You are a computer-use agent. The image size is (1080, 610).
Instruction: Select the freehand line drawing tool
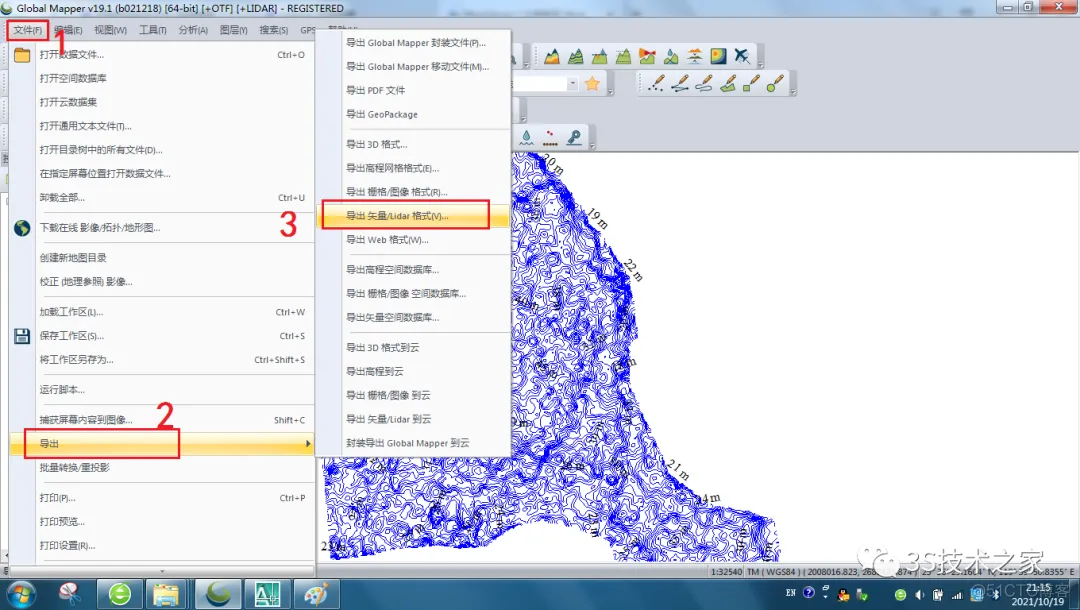pos(704,83)
